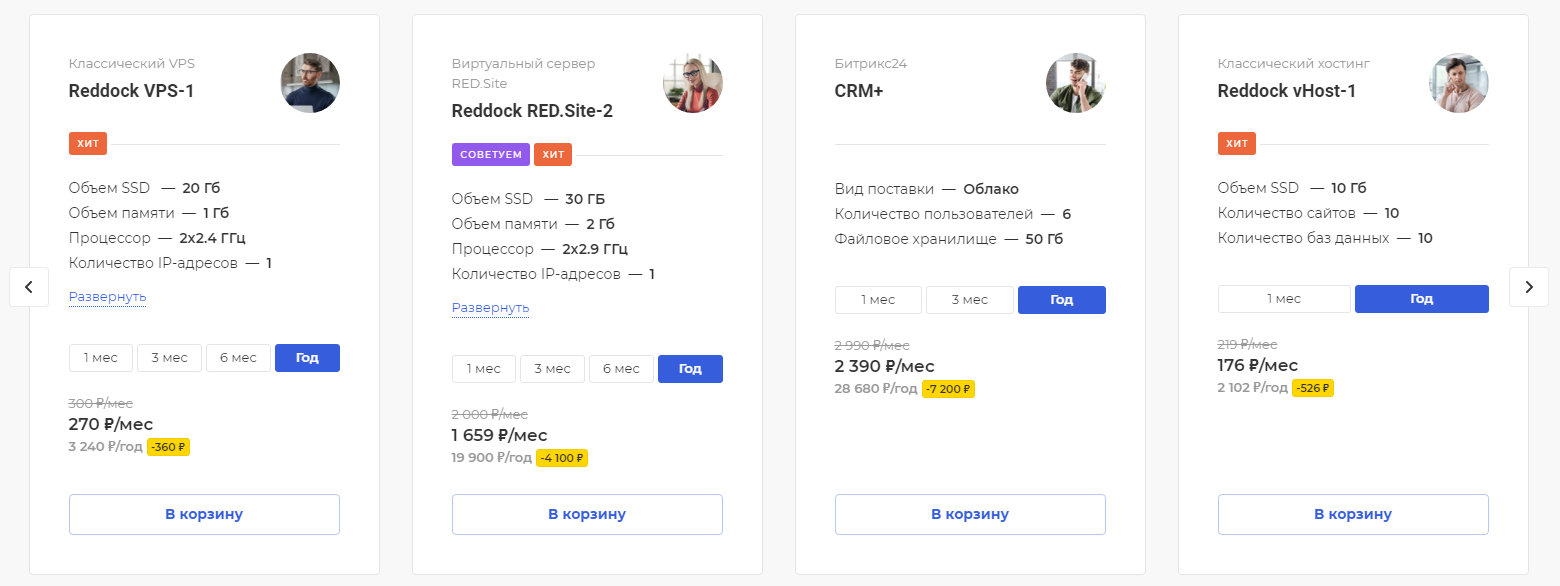
Task: Select 1 мес period for Reddock VPS-1
Action: tap(100, 358)
